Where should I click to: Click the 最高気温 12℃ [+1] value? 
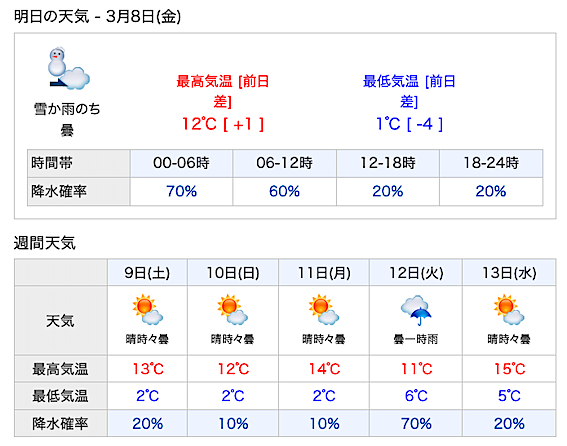tap(223, 124)
